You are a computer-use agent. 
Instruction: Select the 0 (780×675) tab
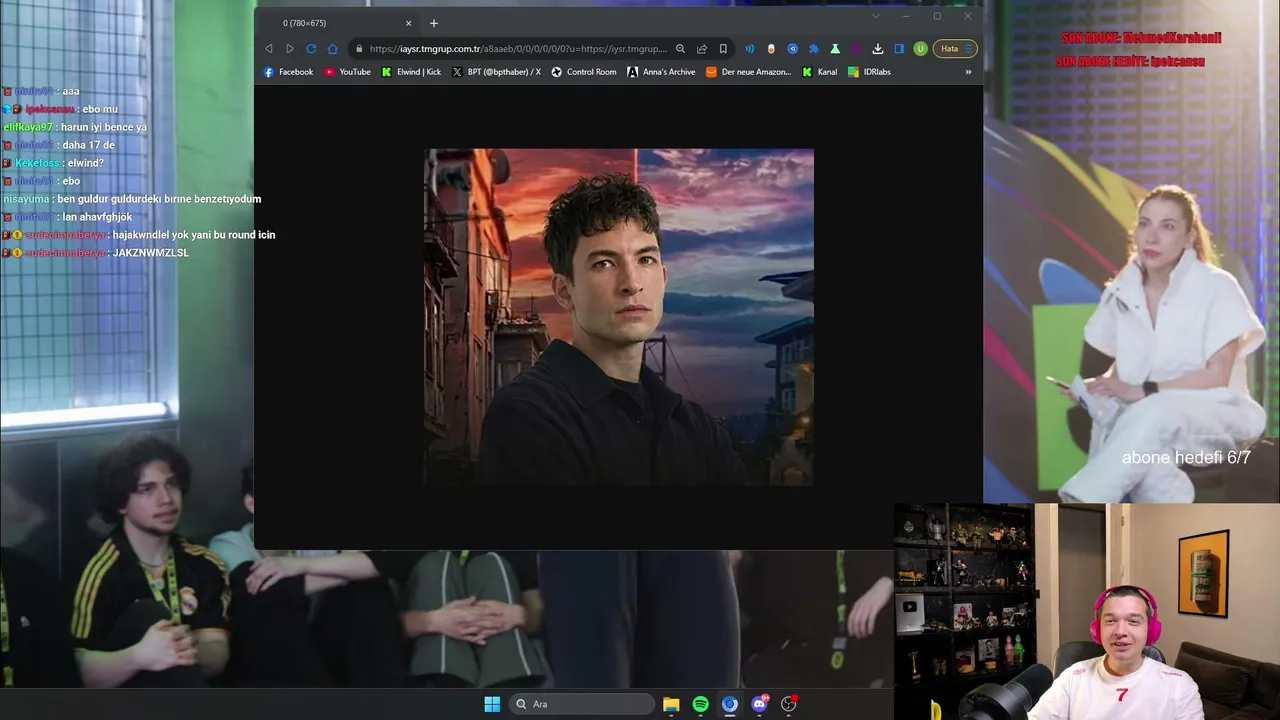point(340,23)
